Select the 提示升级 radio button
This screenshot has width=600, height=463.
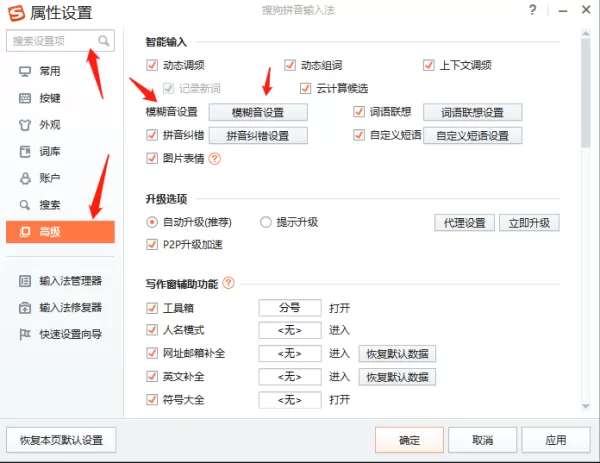pyautogui.click(x=266, y=222)
